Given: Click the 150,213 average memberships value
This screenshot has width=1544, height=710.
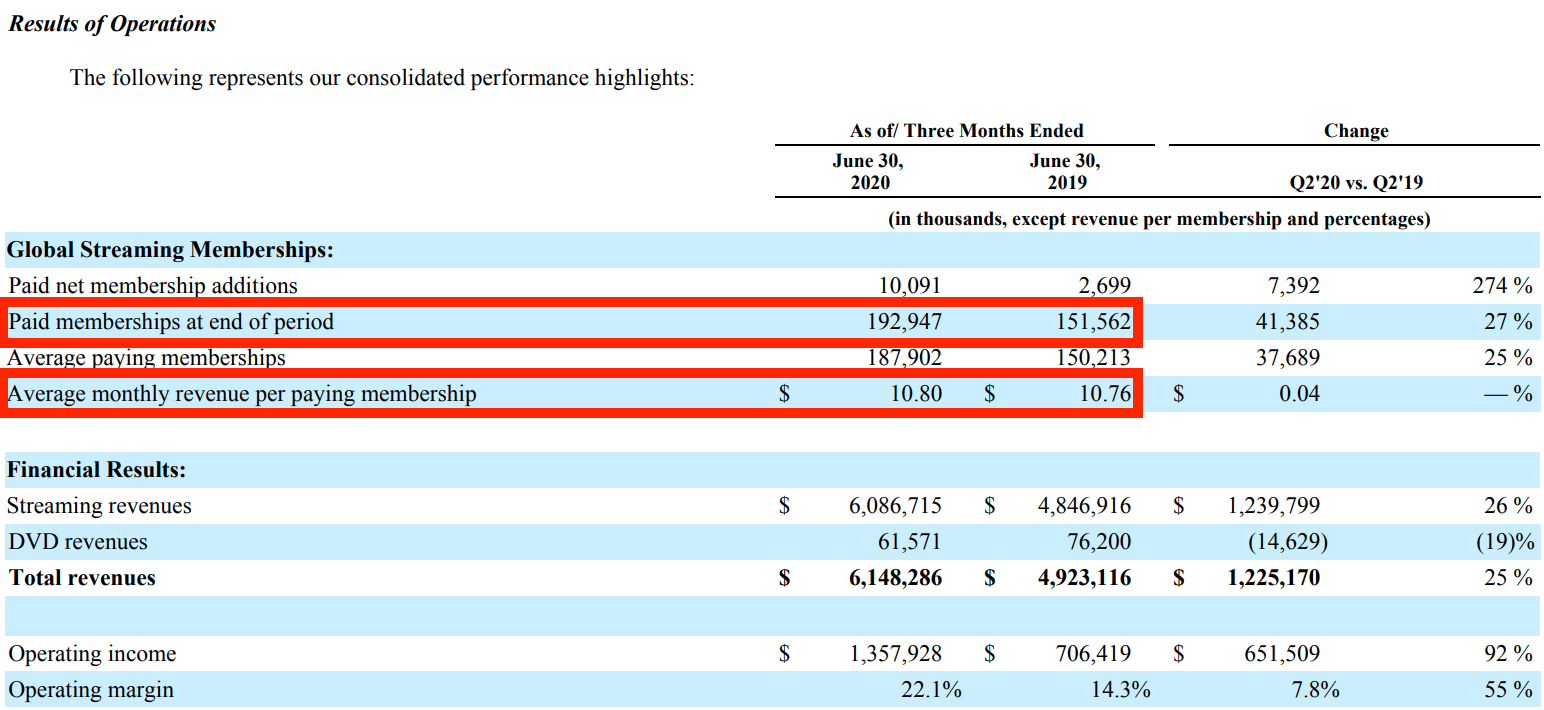Looking at the screenshot, I should click(x=1094, y=358).
